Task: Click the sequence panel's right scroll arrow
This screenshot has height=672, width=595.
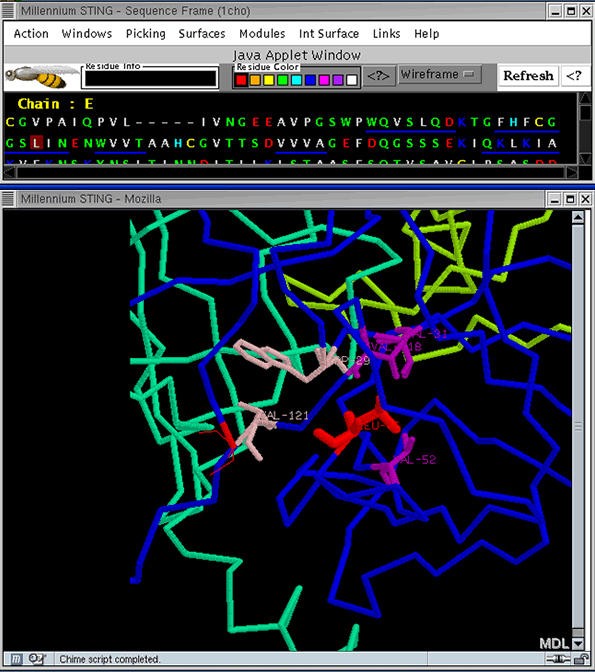Action: pyautogui.click(x=572, y=173)
